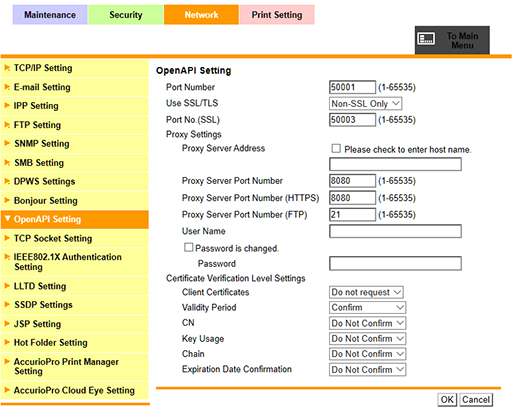Click the To Main Menu panel icon
Viewport: 517px width, 410px height.
click(x=426, y=39)
